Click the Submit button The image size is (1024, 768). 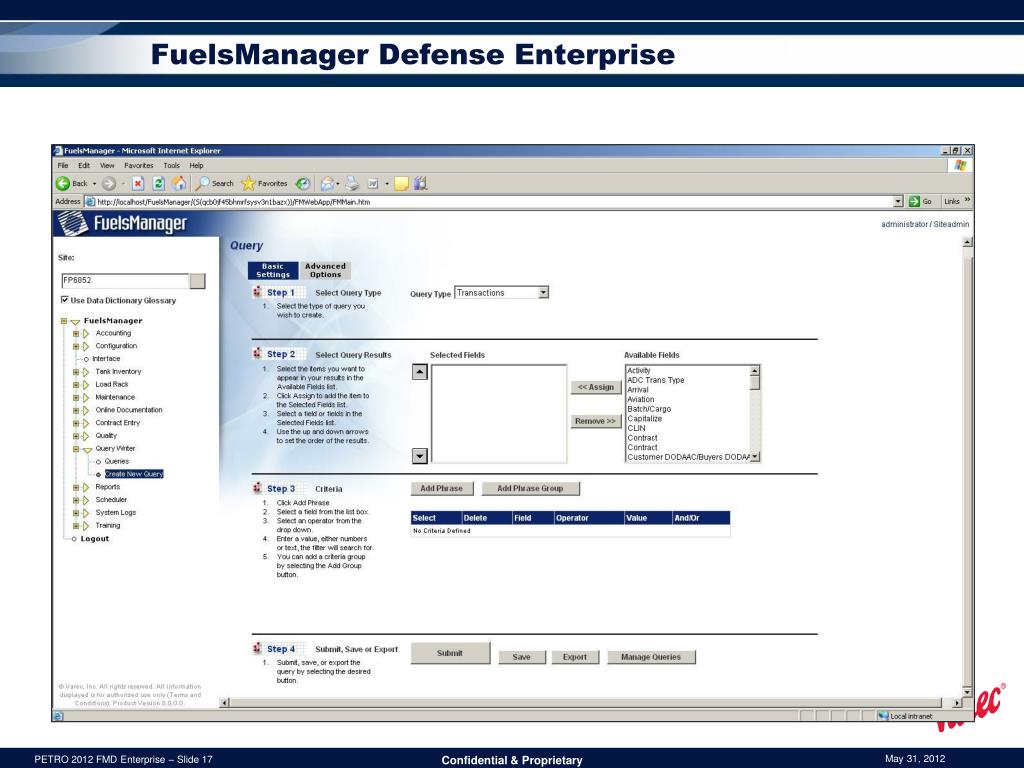coord(450,653)
